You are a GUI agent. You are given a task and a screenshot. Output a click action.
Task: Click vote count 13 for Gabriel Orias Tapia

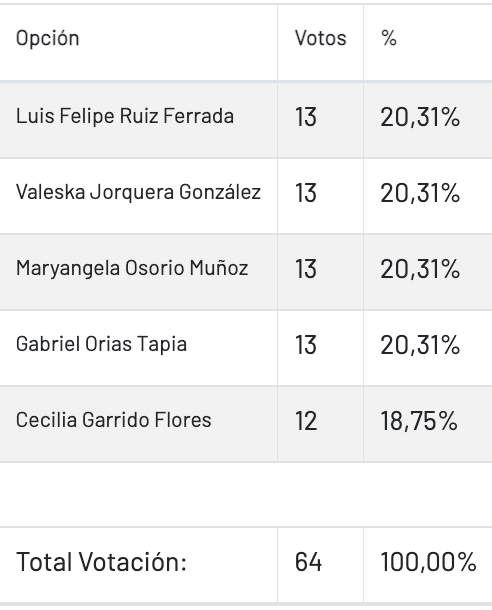click(x=306, y=345)
